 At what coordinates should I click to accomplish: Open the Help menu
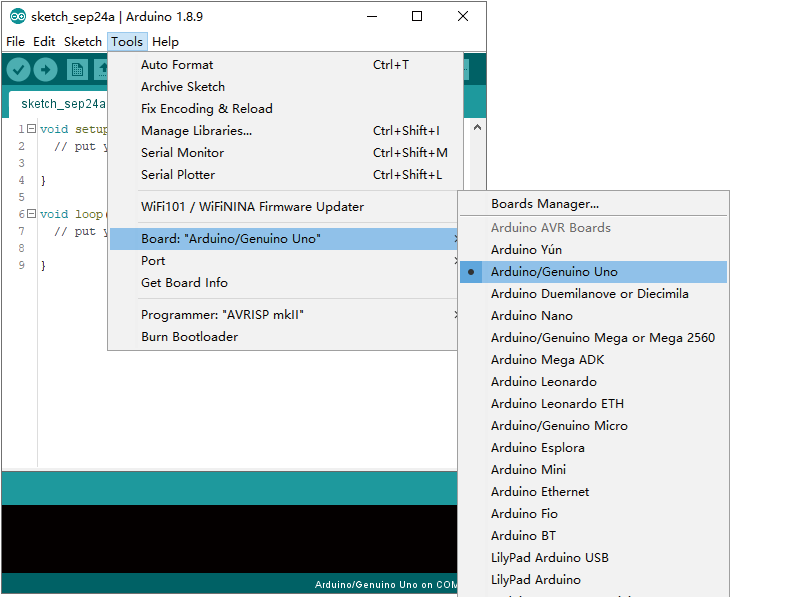point(165,41)
